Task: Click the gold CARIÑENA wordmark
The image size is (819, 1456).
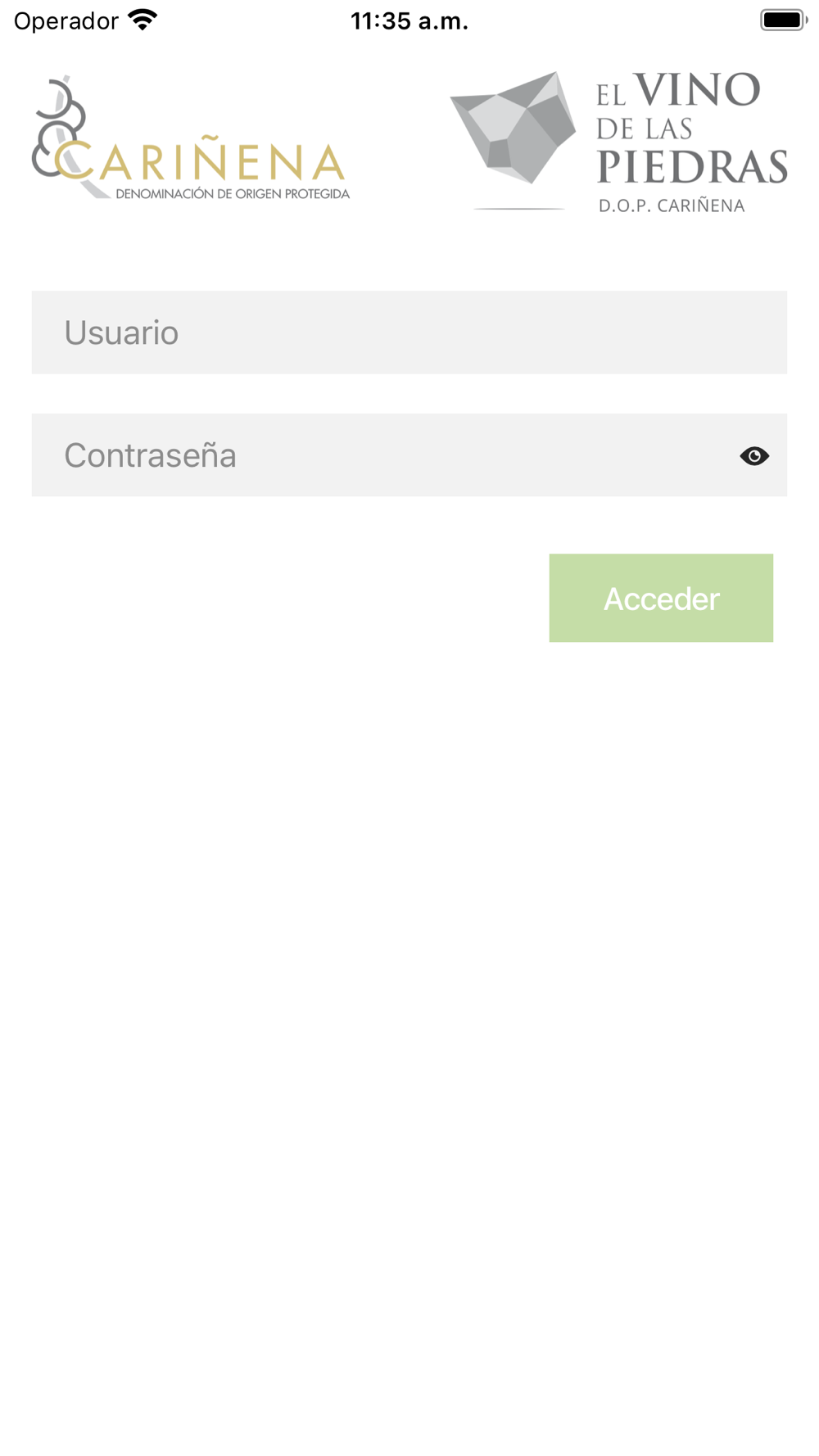Action: click(201, 160)
